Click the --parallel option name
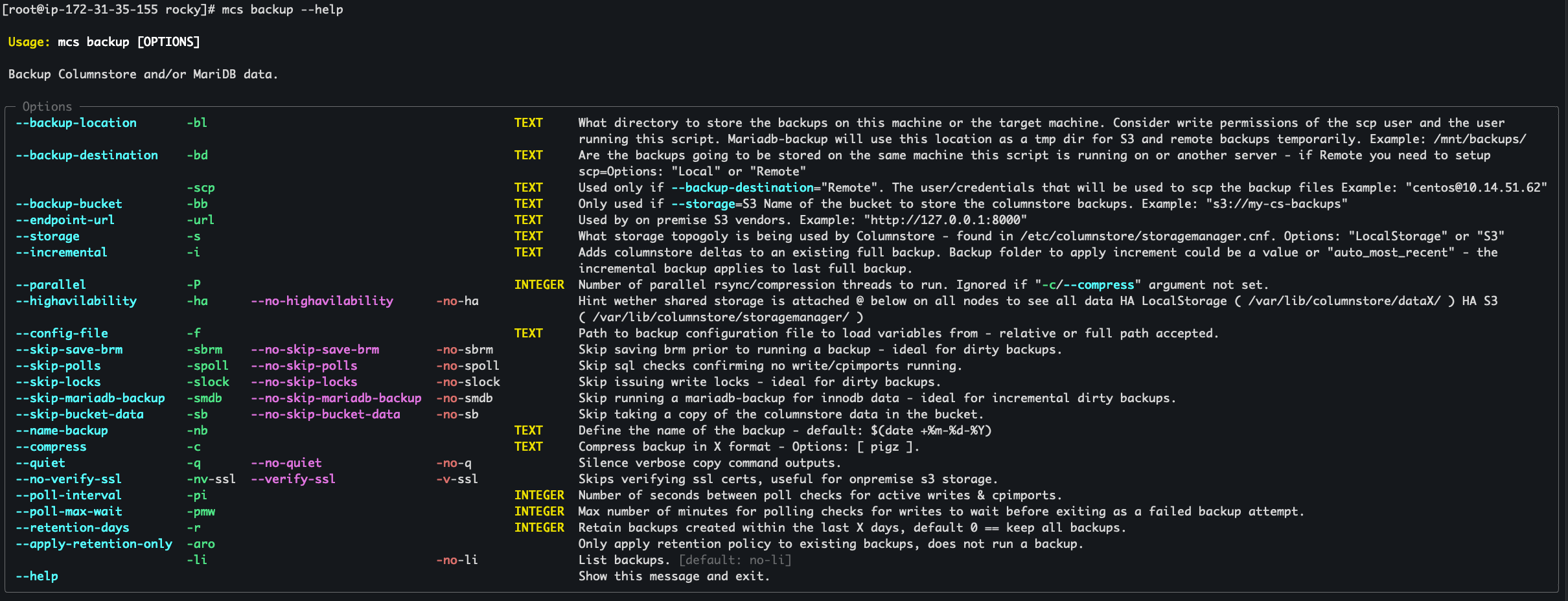The image size is (1568, 601). point(51,285)
